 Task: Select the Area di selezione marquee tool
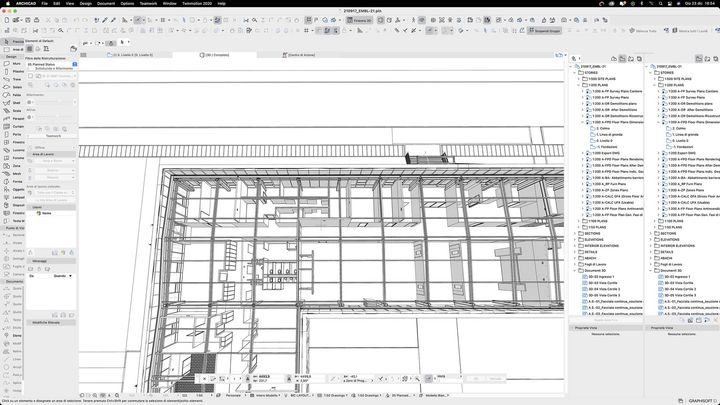[12, 50]
